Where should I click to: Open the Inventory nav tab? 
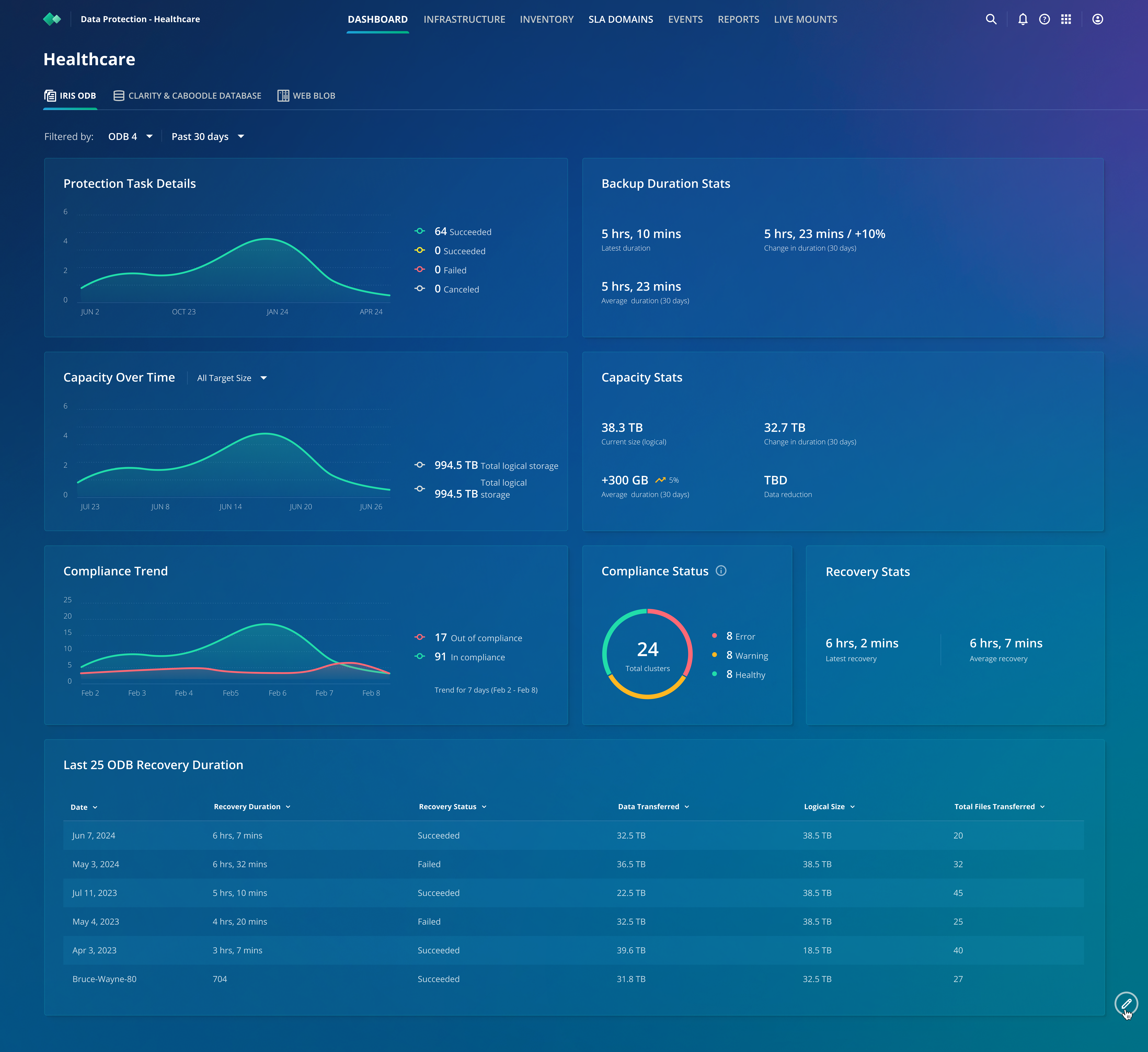547,19
